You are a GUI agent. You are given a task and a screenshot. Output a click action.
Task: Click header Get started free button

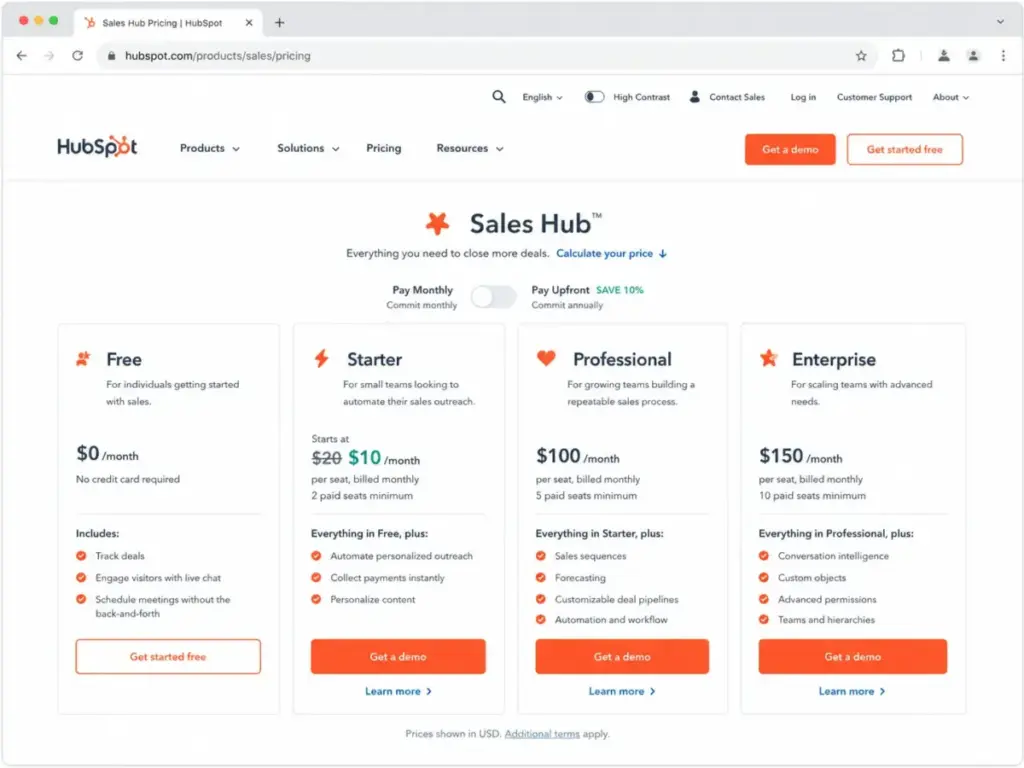(x=904, y=149)
